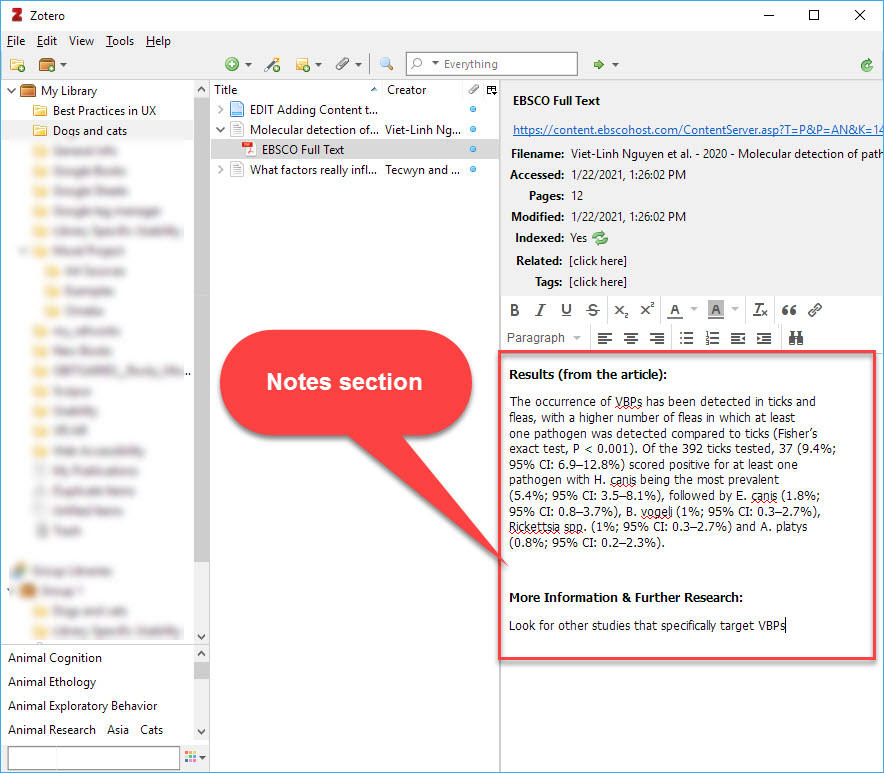Attach a file using the paperclip icon
The width and height of the screenshot is (884, 773).
click(345, 63)
